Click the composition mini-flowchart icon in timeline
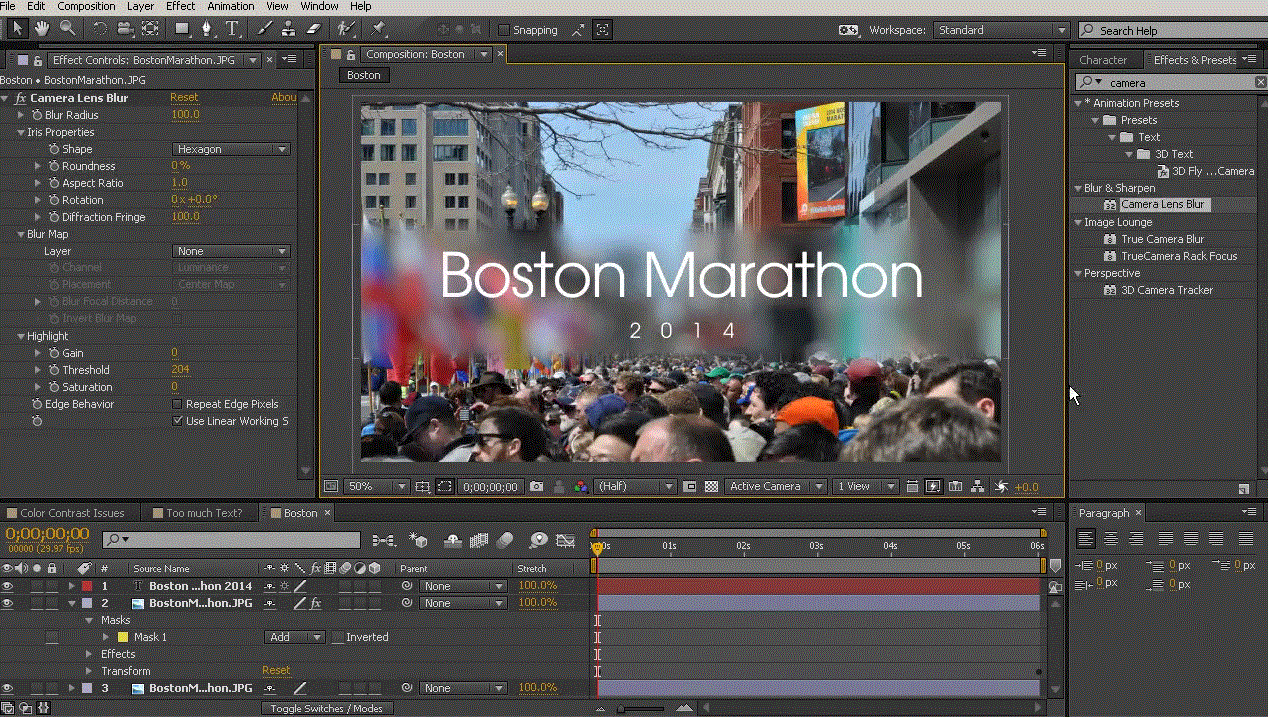The width and height of the screenshot is (1268, 717). [383, 540]
